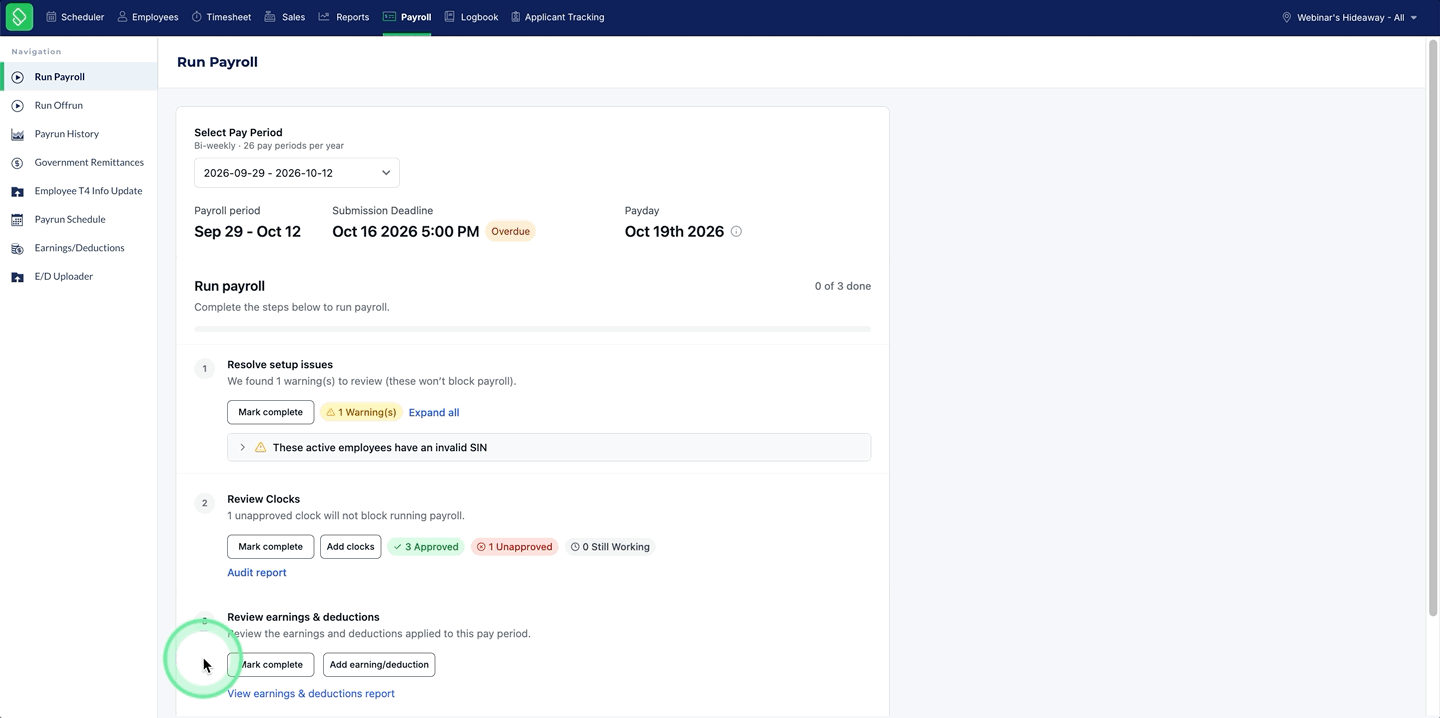Open the Sales tab
The height and width of the screenshot is (718, 1440).
pos(285,17)
